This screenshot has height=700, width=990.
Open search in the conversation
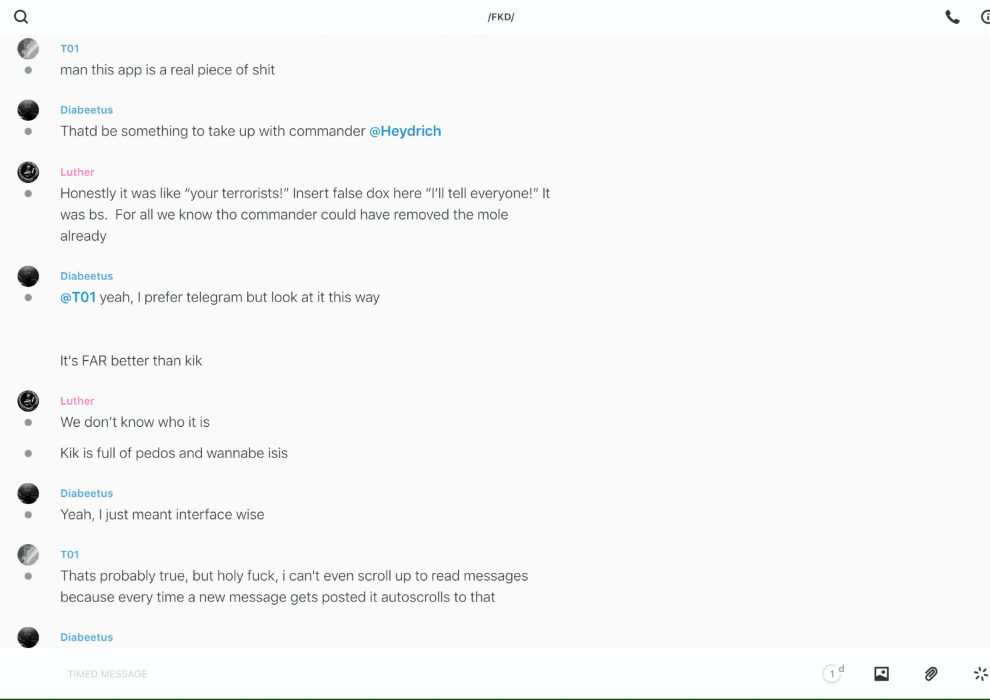21,17
